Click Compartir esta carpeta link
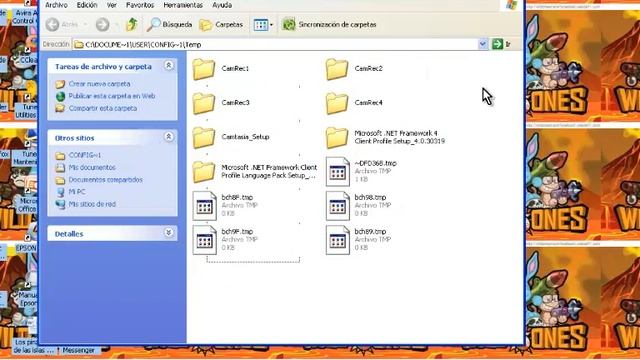 (103, 108)
